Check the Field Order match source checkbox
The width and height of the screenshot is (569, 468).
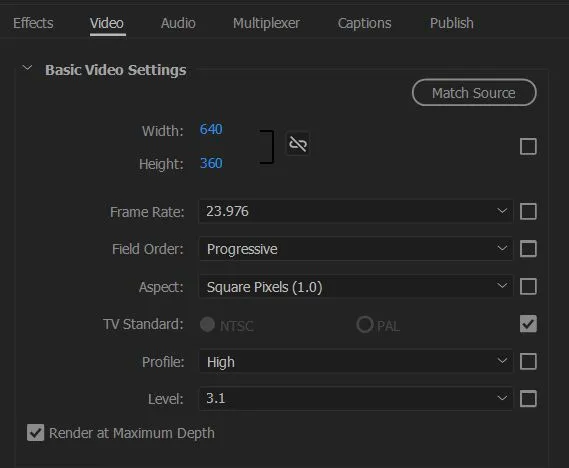528,249
